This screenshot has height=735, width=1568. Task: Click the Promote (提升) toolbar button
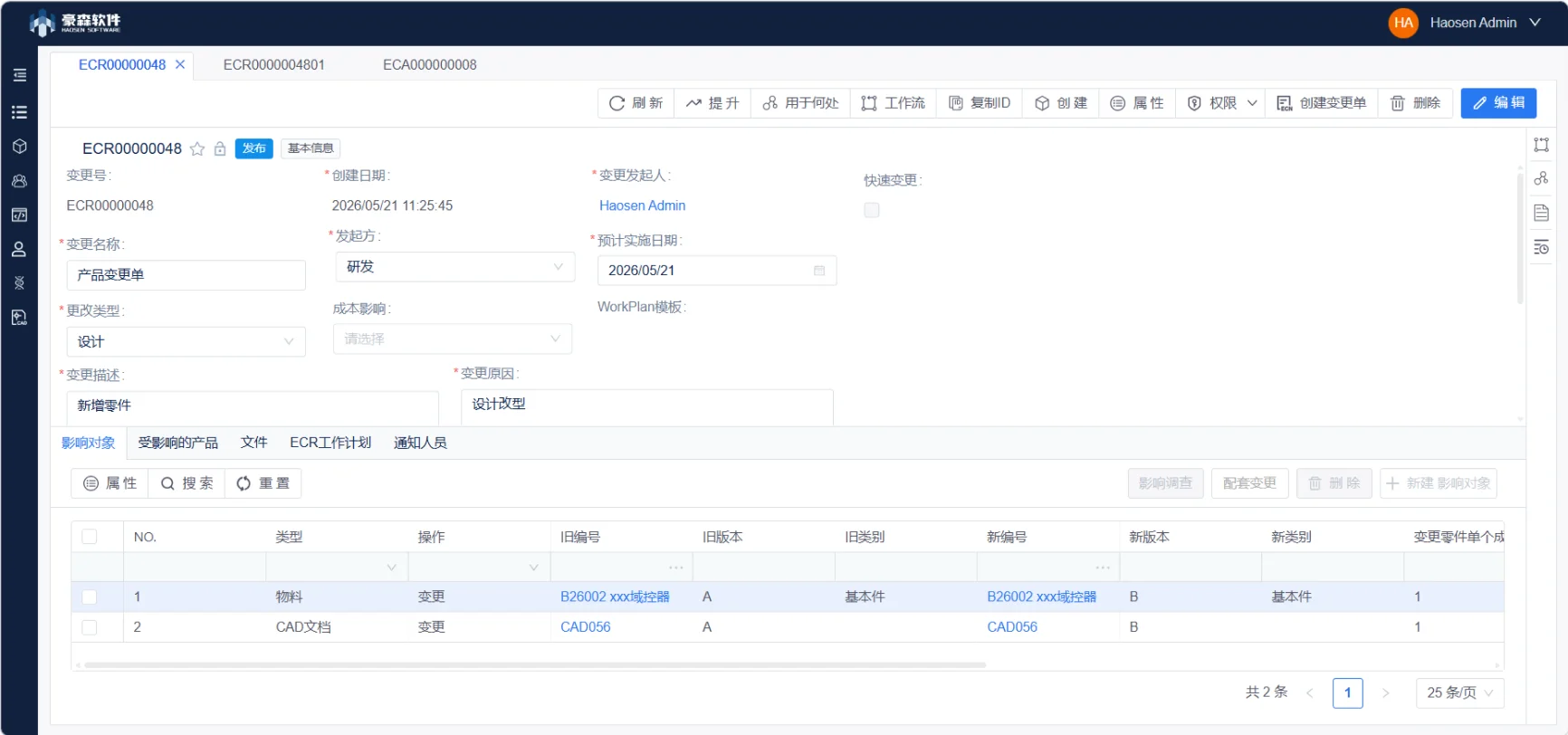712,103
